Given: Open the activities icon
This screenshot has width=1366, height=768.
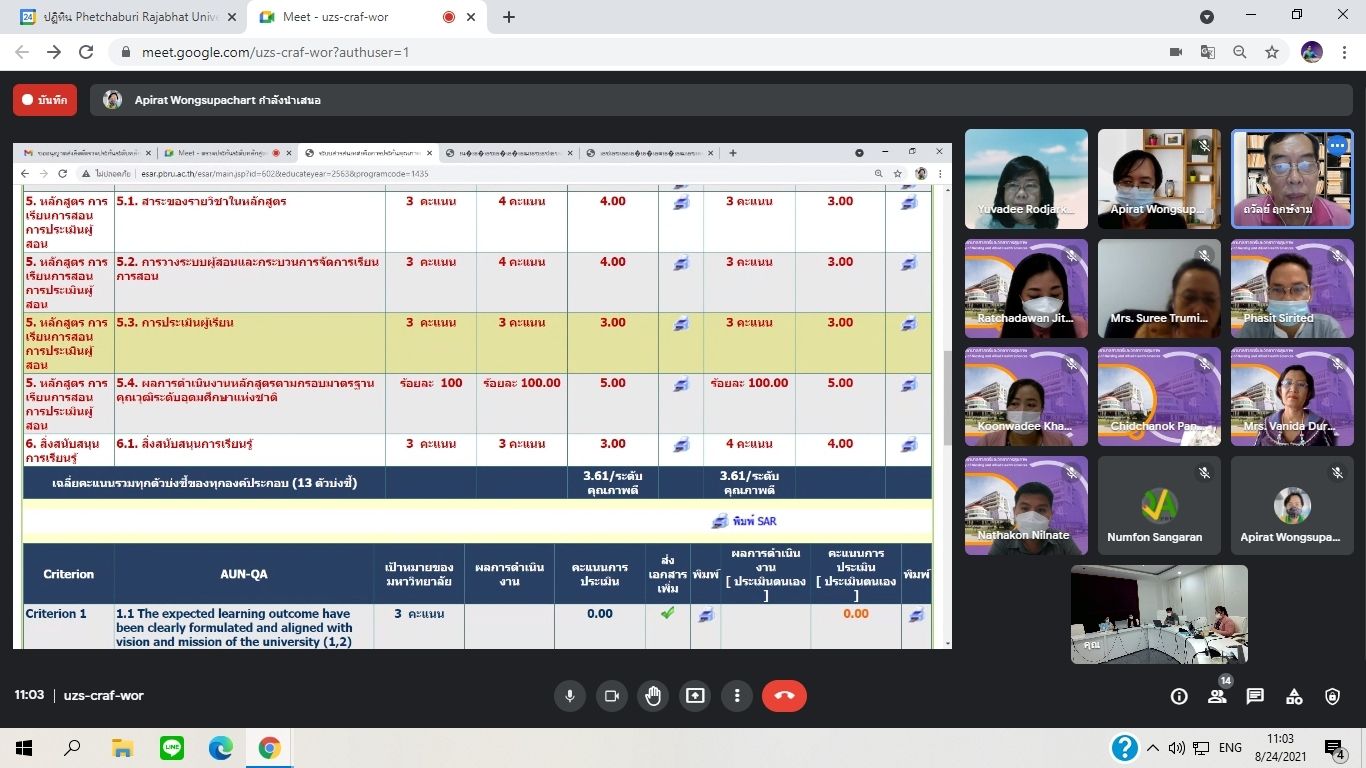Looking at the screenshot, I should [1294, 697].
